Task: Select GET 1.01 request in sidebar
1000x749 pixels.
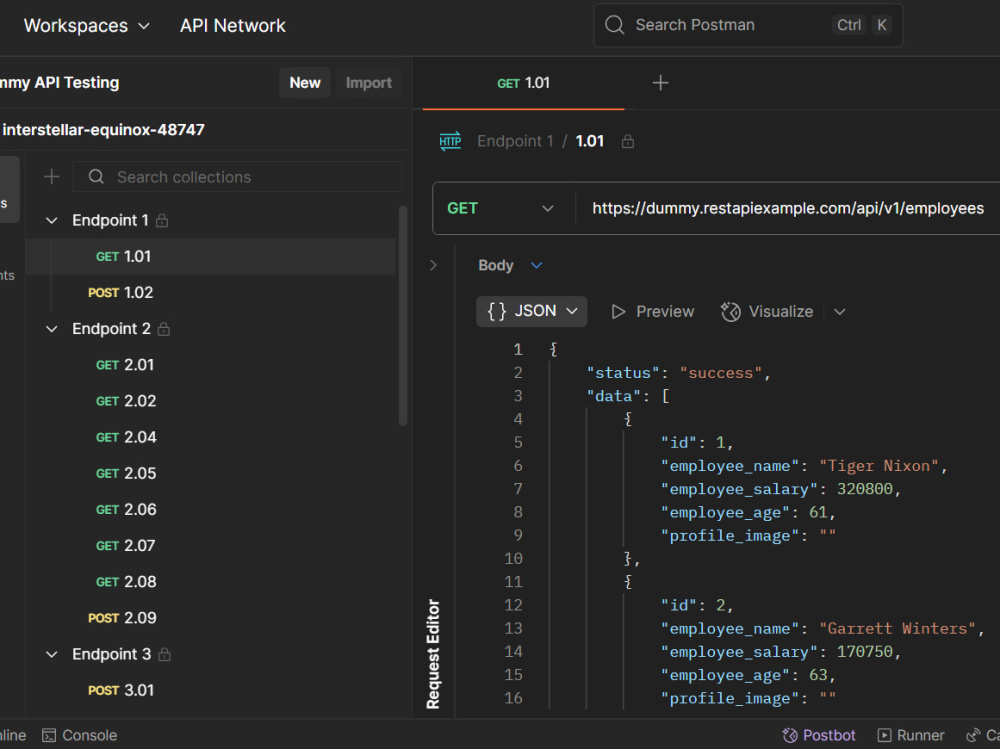Action: point(210,256)
